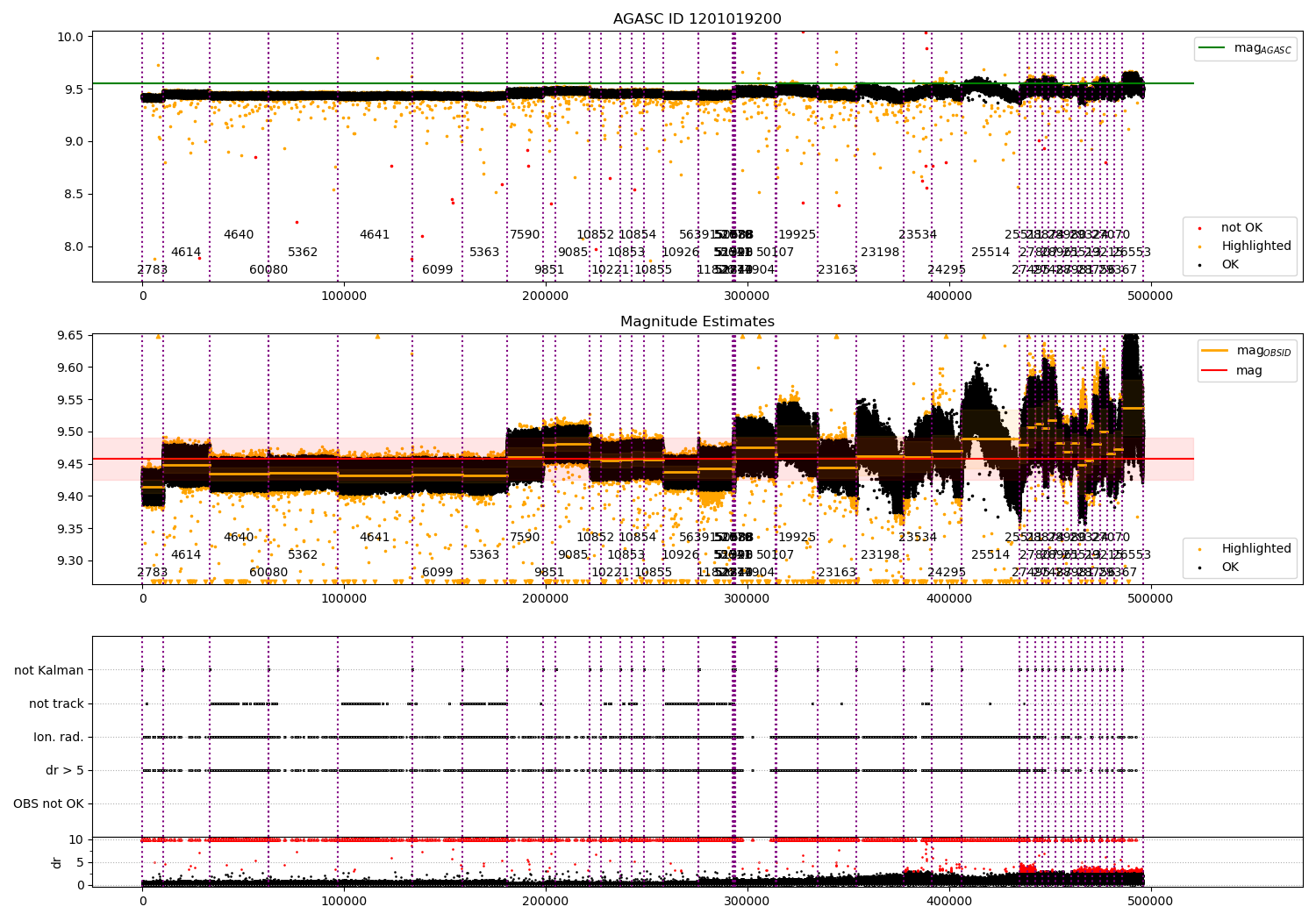This screenshot has height=921, width=1316.
Task: Click "not Kalman" axis label
Action: [49, 670]
